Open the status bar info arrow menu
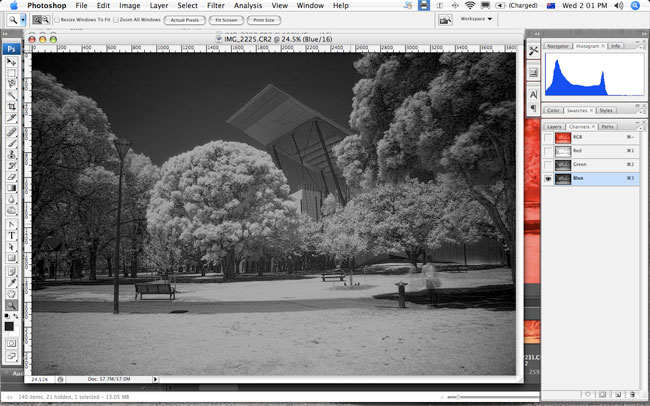The image size is (650, 406). coord(155,379)
